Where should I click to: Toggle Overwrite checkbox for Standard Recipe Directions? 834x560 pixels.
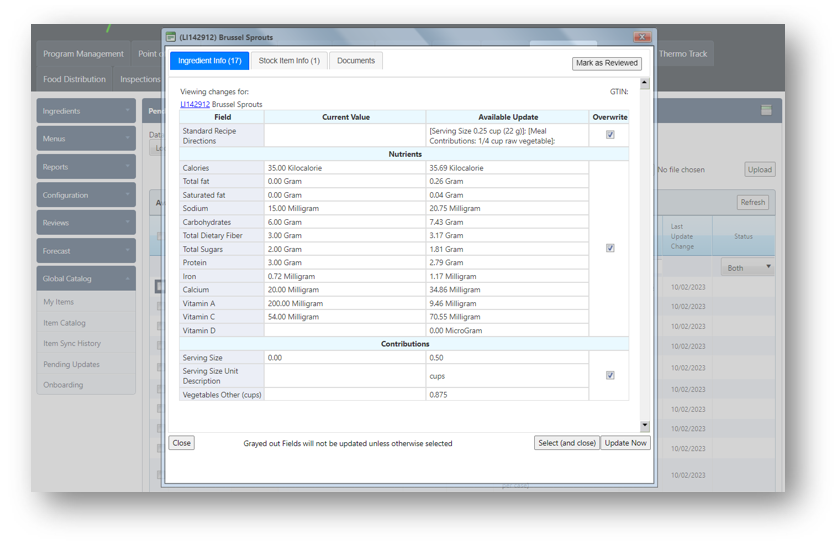pos(610,135)
